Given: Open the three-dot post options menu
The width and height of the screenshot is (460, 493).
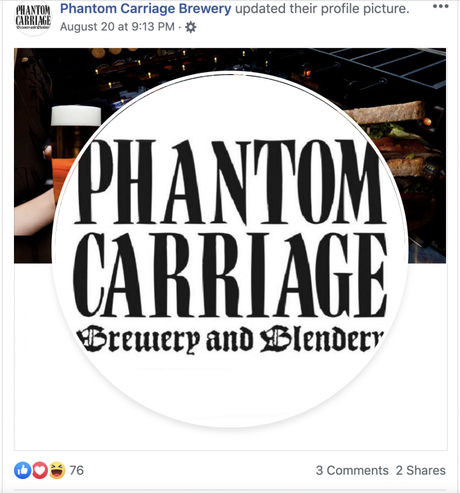Looking at the screenshot, I should 440,6.
